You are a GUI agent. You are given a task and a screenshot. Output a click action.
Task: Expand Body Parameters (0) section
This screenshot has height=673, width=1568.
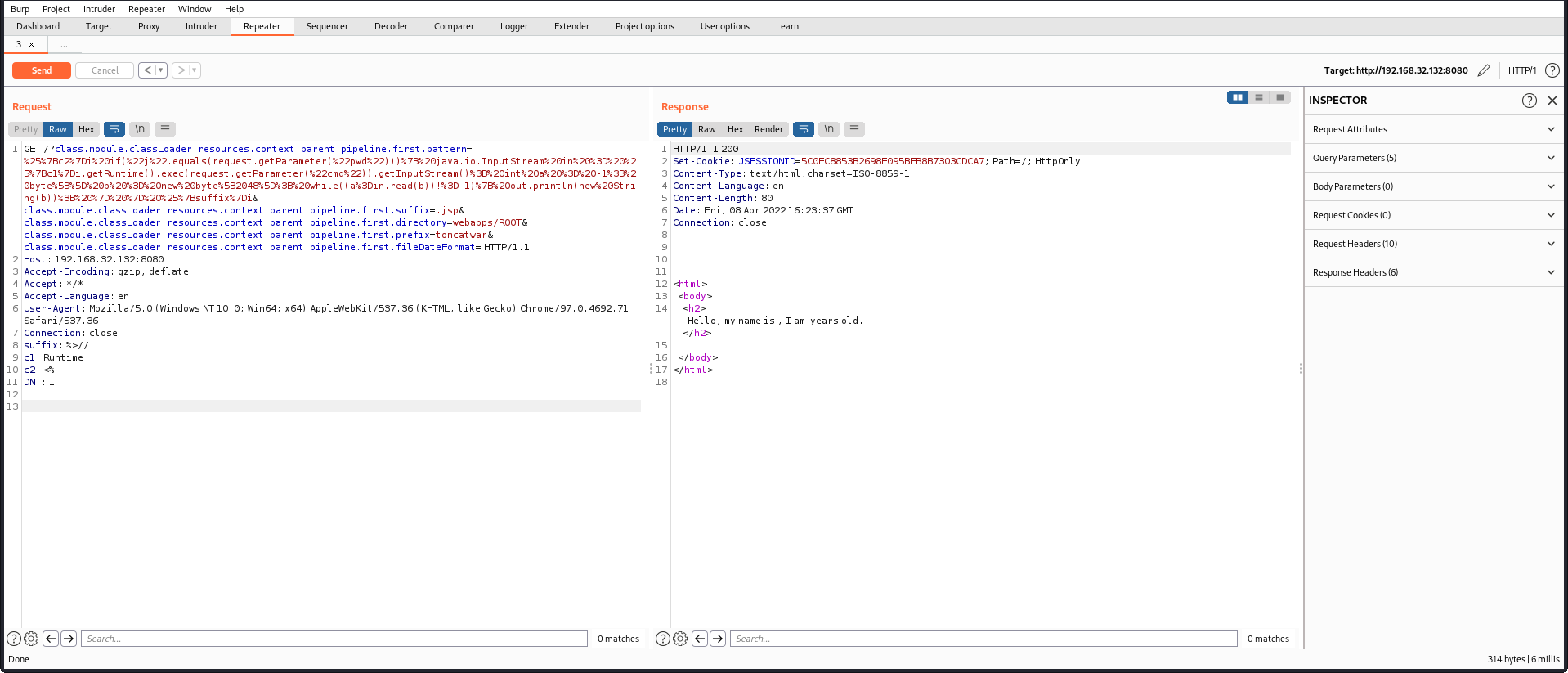point(1434,186)
